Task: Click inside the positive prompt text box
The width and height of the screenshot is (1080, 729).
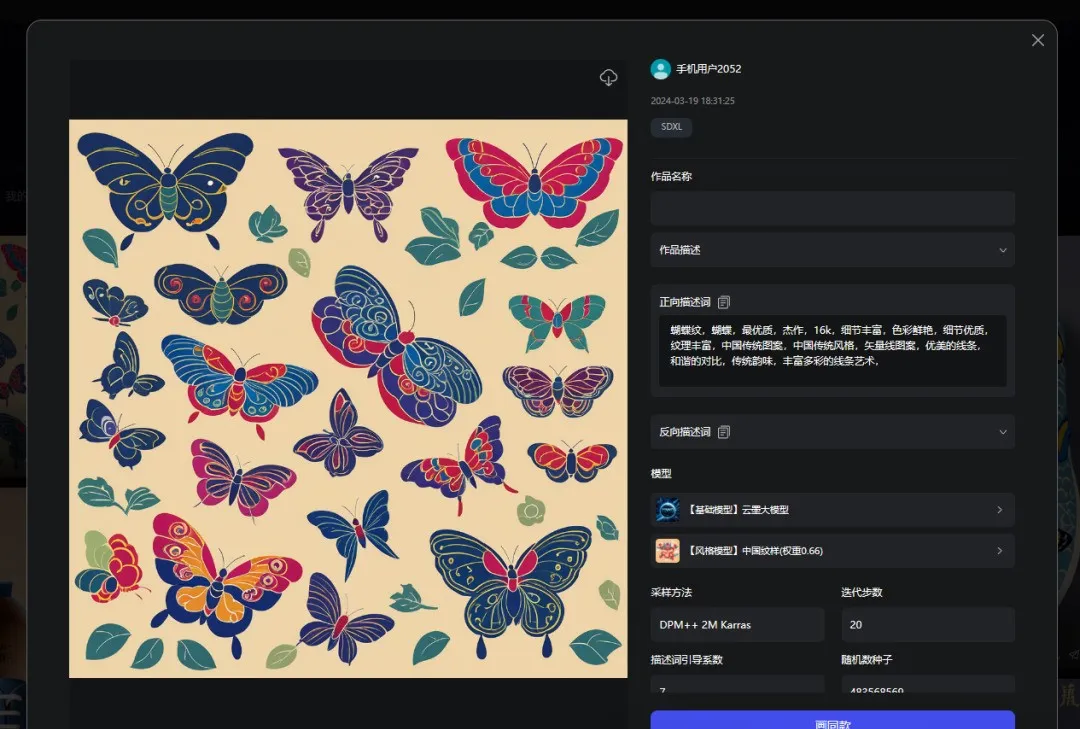Action: (832, 352)
